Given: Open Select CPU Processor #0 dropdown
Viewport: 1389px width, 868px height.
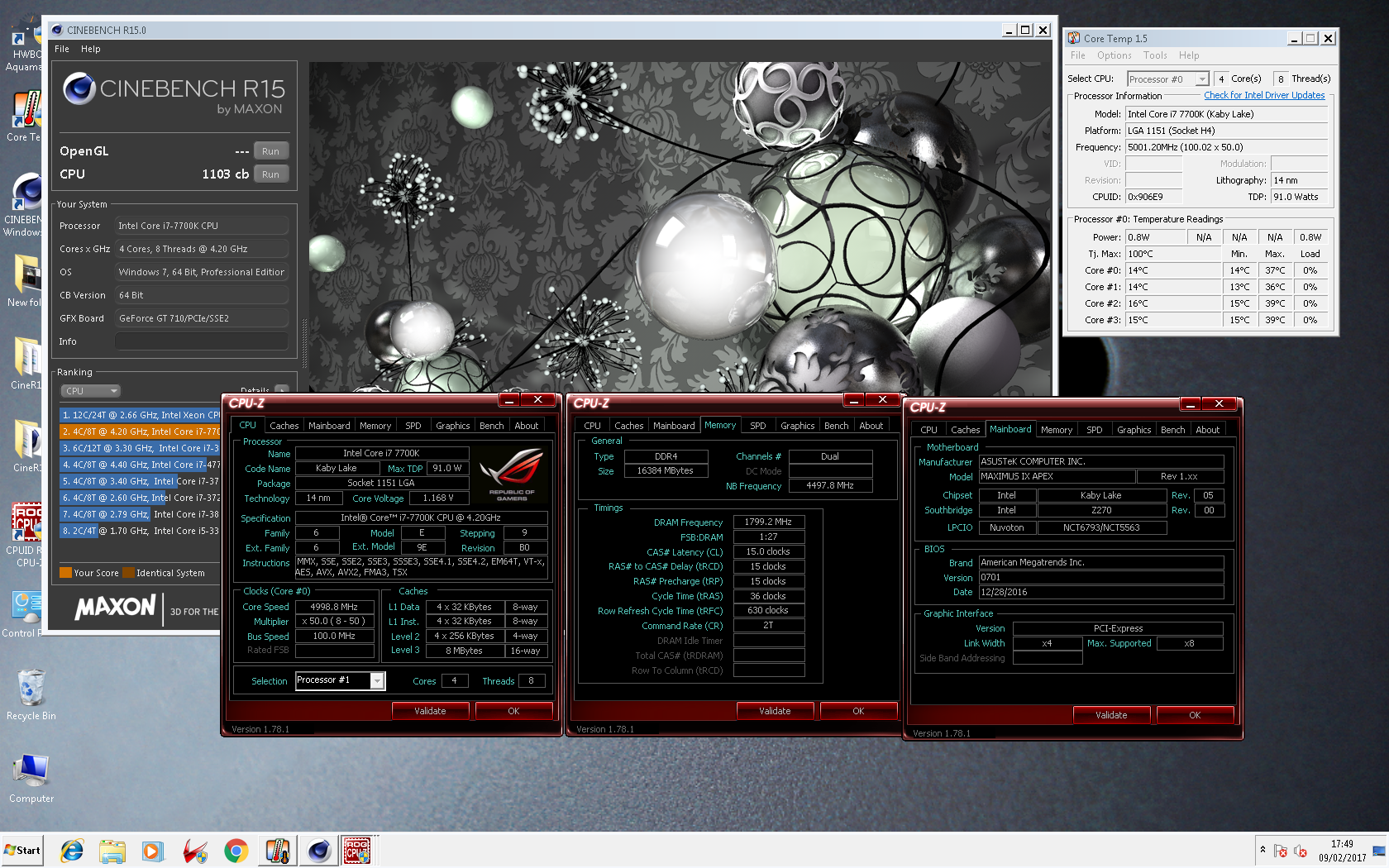Looking at the screenshot, I should tap(1168, 79).
